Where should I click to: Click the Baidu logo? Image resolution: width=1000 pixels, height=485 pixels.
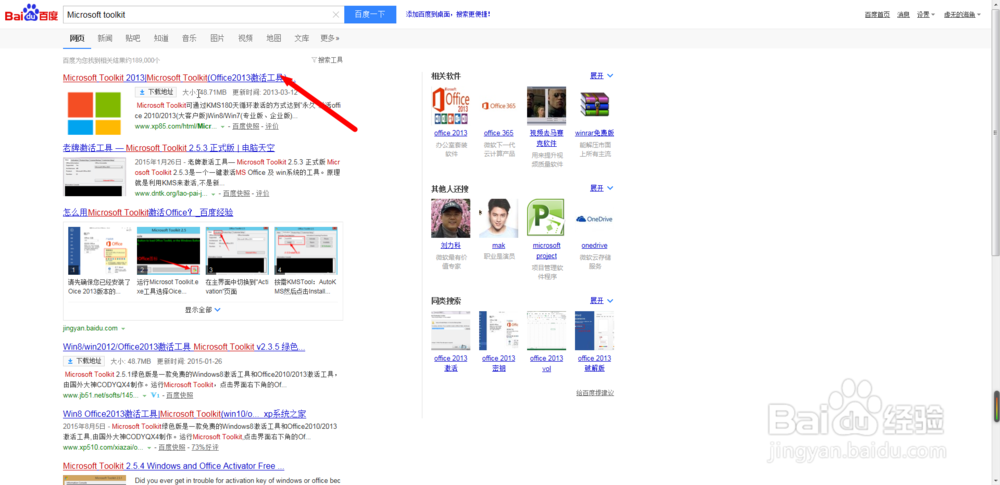(x=31, y=14)
